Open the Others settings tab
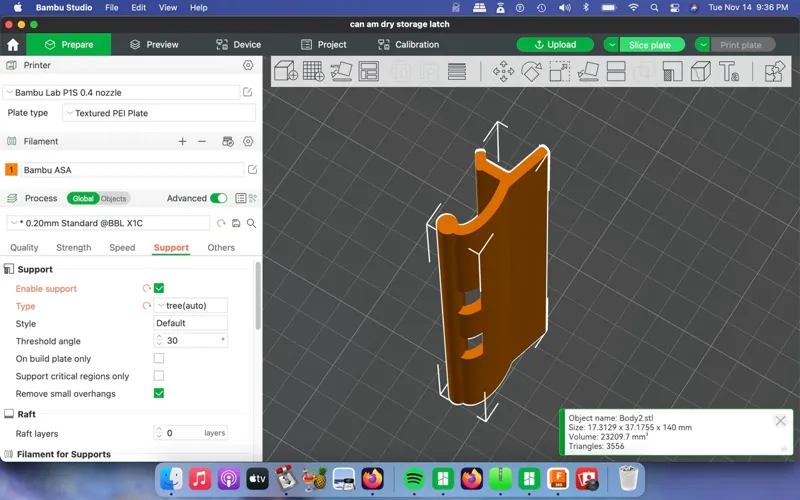The width and height of the screenshot is (800, 500). 221,247
